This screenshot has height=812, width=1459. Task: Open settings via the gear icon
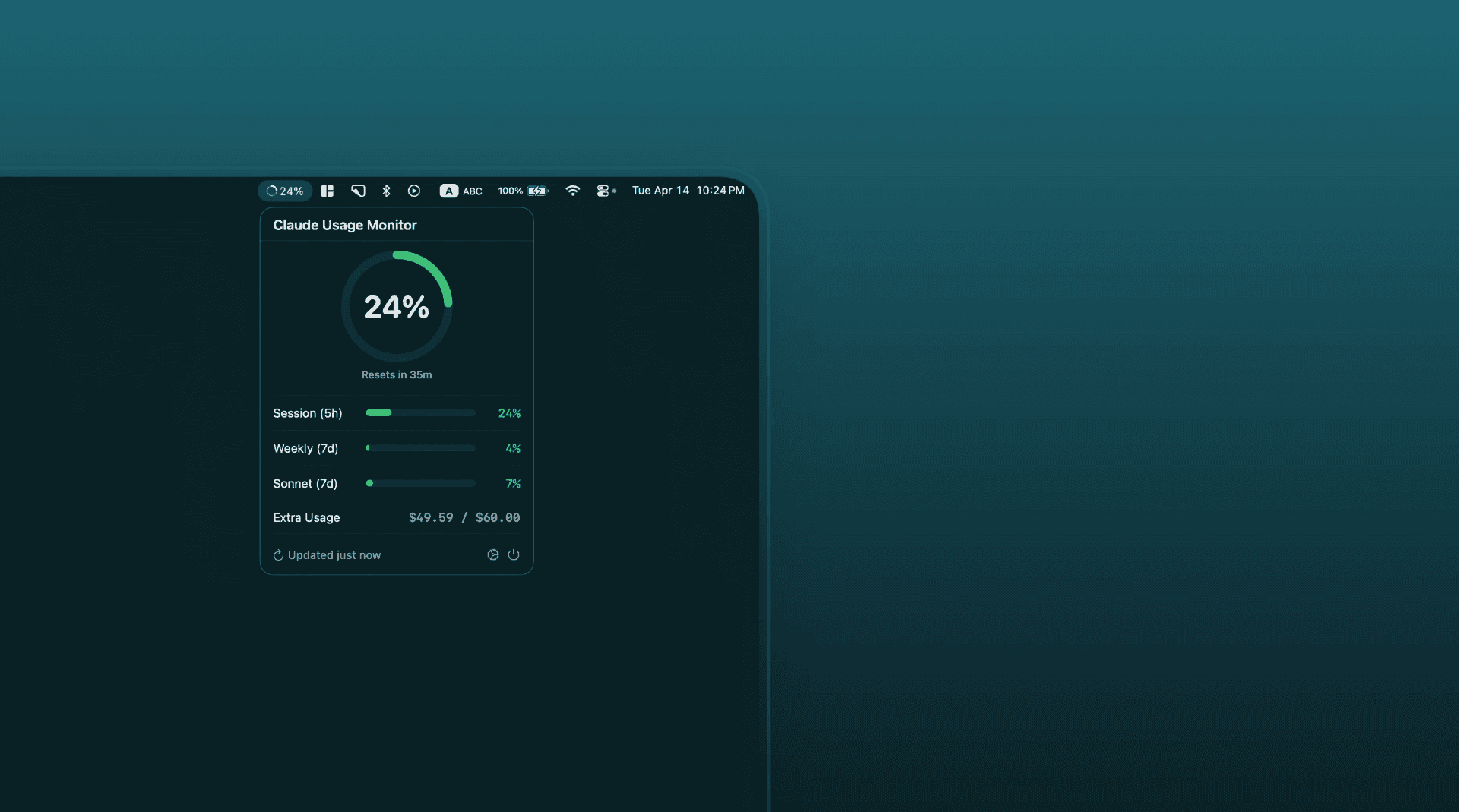[x=493, y=554]
